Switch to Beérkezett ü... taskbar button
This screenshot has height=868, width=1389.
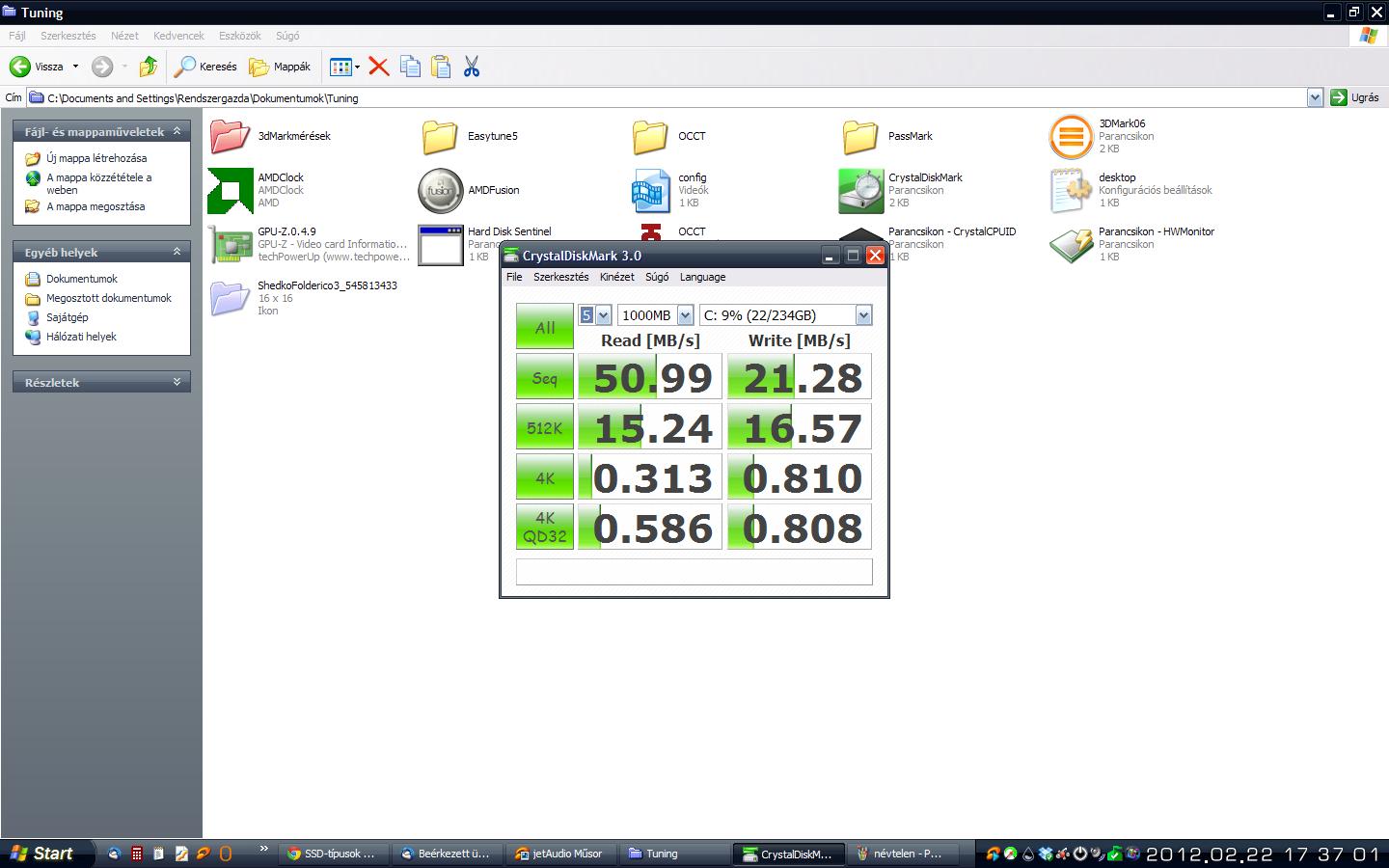[449, 854]
